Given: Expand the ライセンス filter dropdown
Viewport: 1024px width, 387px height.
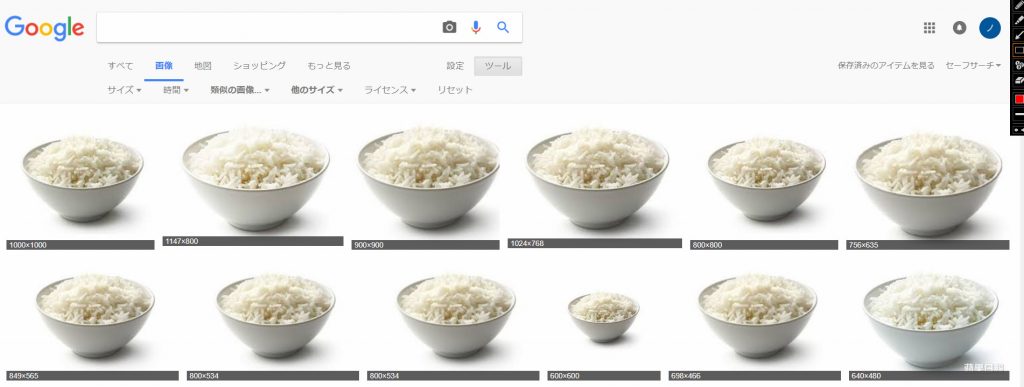Looking at the screenshot, I should coord(390,90).
